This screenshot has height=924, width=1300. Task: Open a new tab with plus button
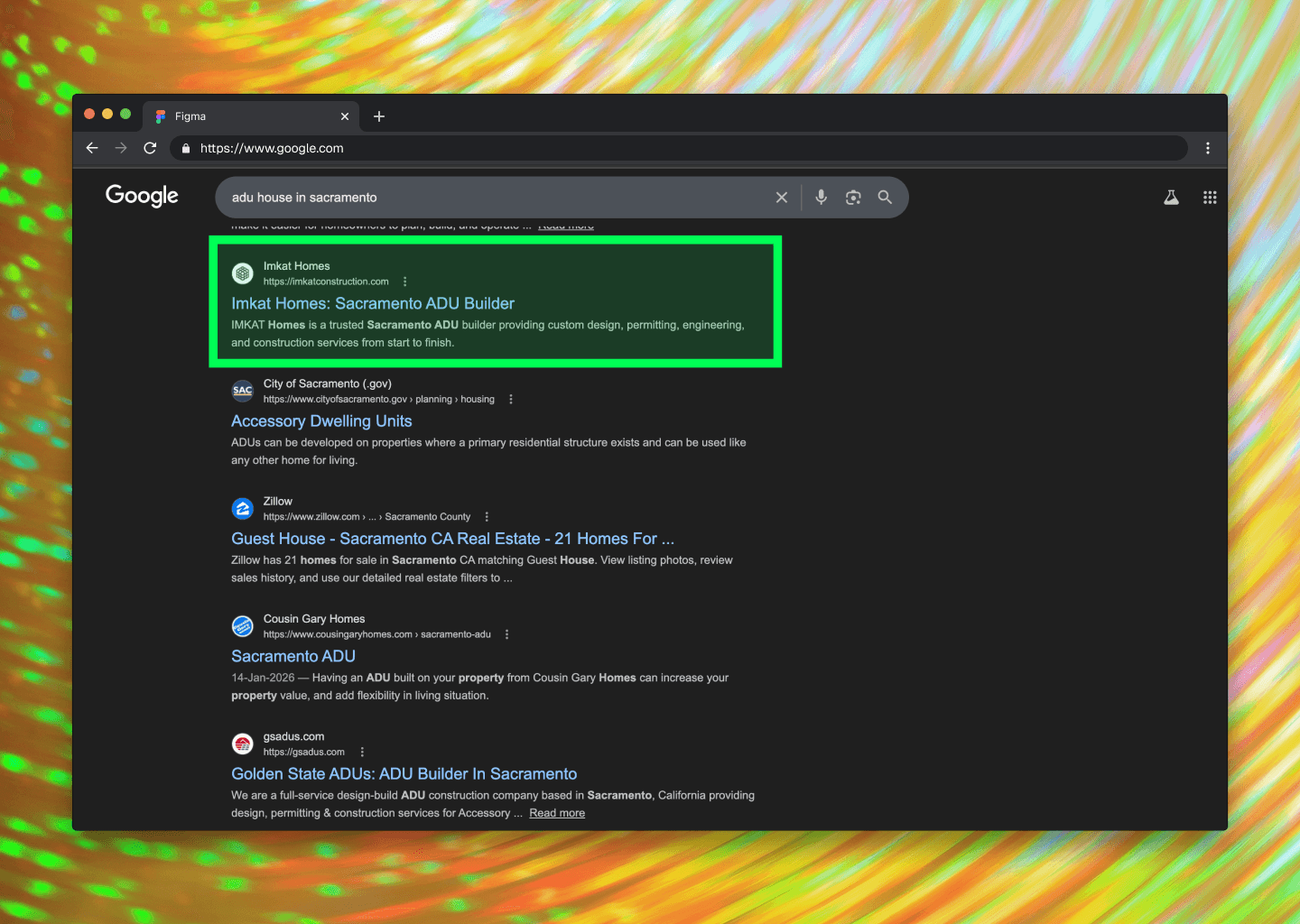click(379, 116)
